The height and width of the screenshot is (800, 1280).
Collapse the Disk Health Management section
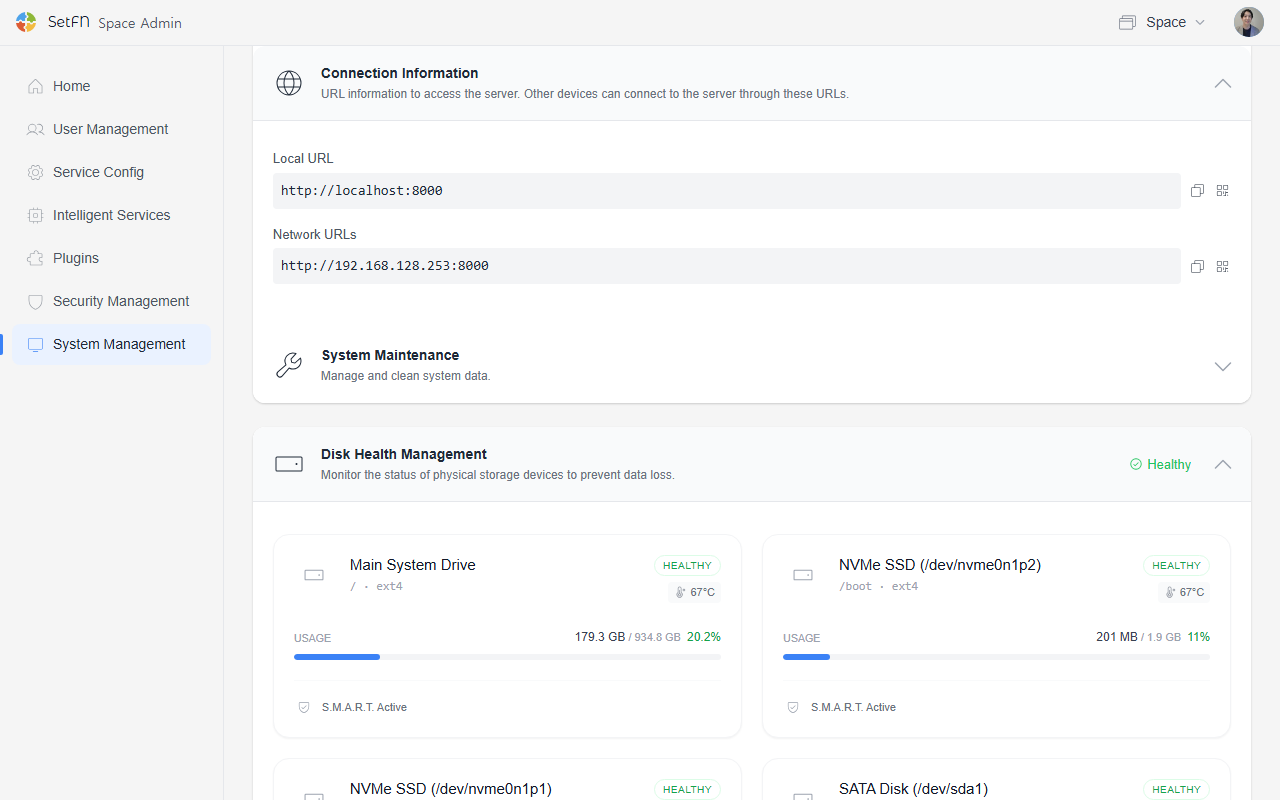[1222, 464]
